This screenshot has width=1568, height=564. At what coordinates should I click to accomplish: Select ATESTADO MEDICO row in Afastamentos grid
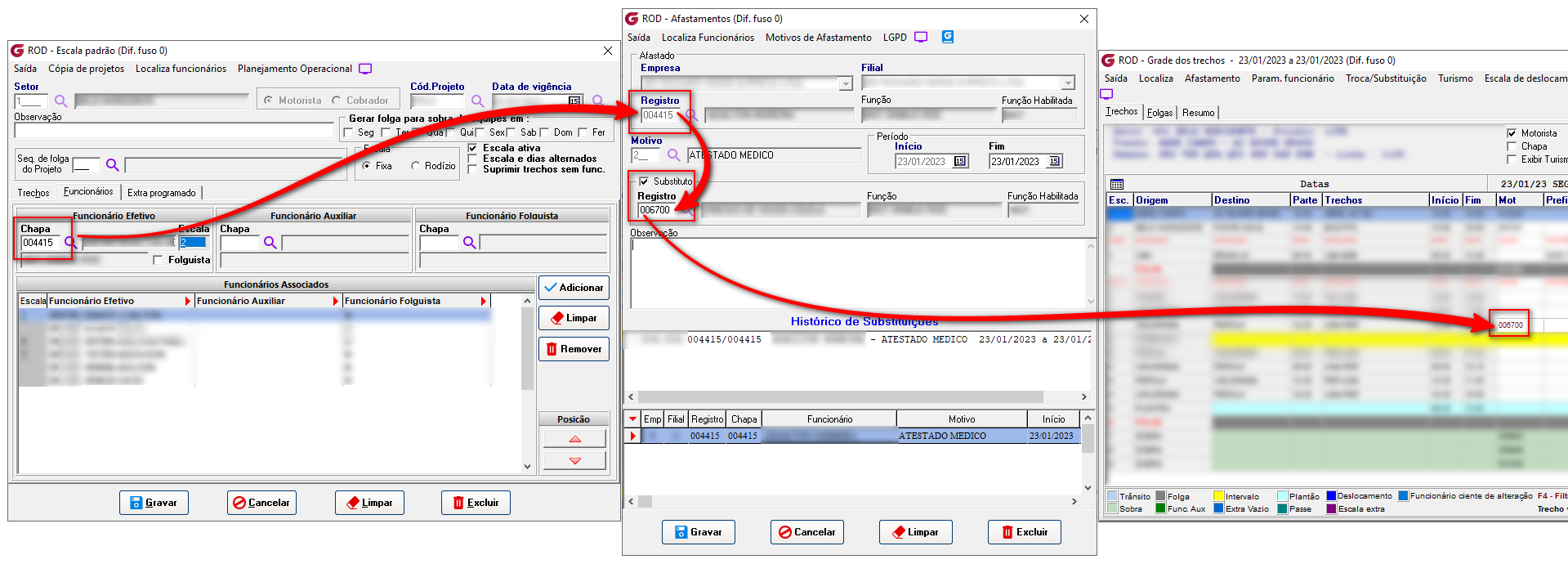point(854,436)
